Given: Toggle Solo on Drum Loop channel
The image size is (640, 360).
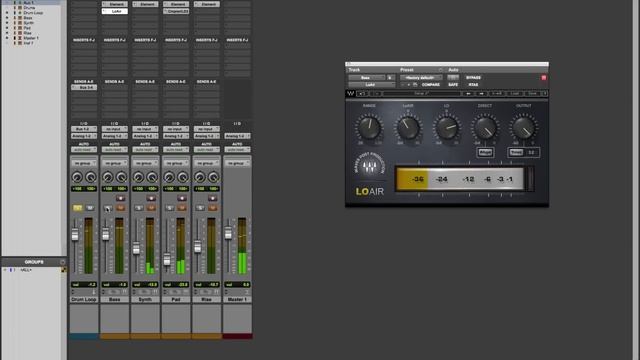Looking at the screenshot, I should [x=78, y=208].
